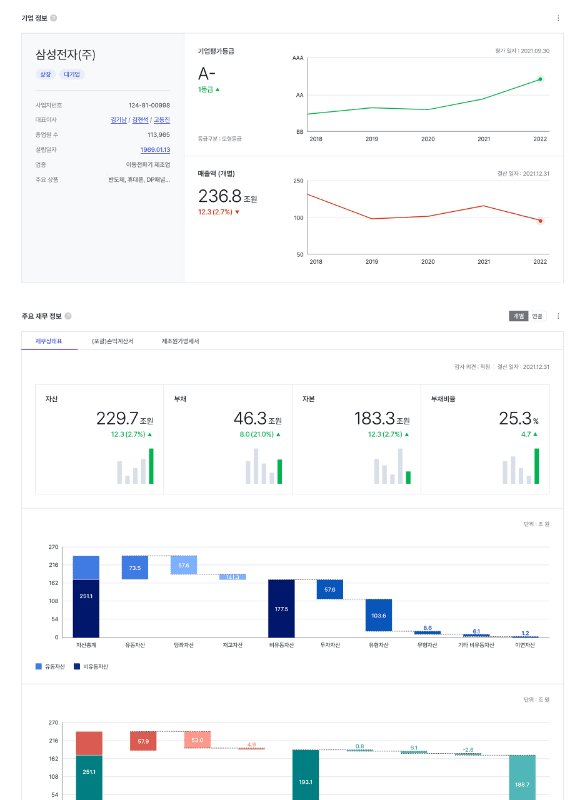Click establishment date link 1969.01.13
This screenshot has height=800, width=585.
pos(156,149)
